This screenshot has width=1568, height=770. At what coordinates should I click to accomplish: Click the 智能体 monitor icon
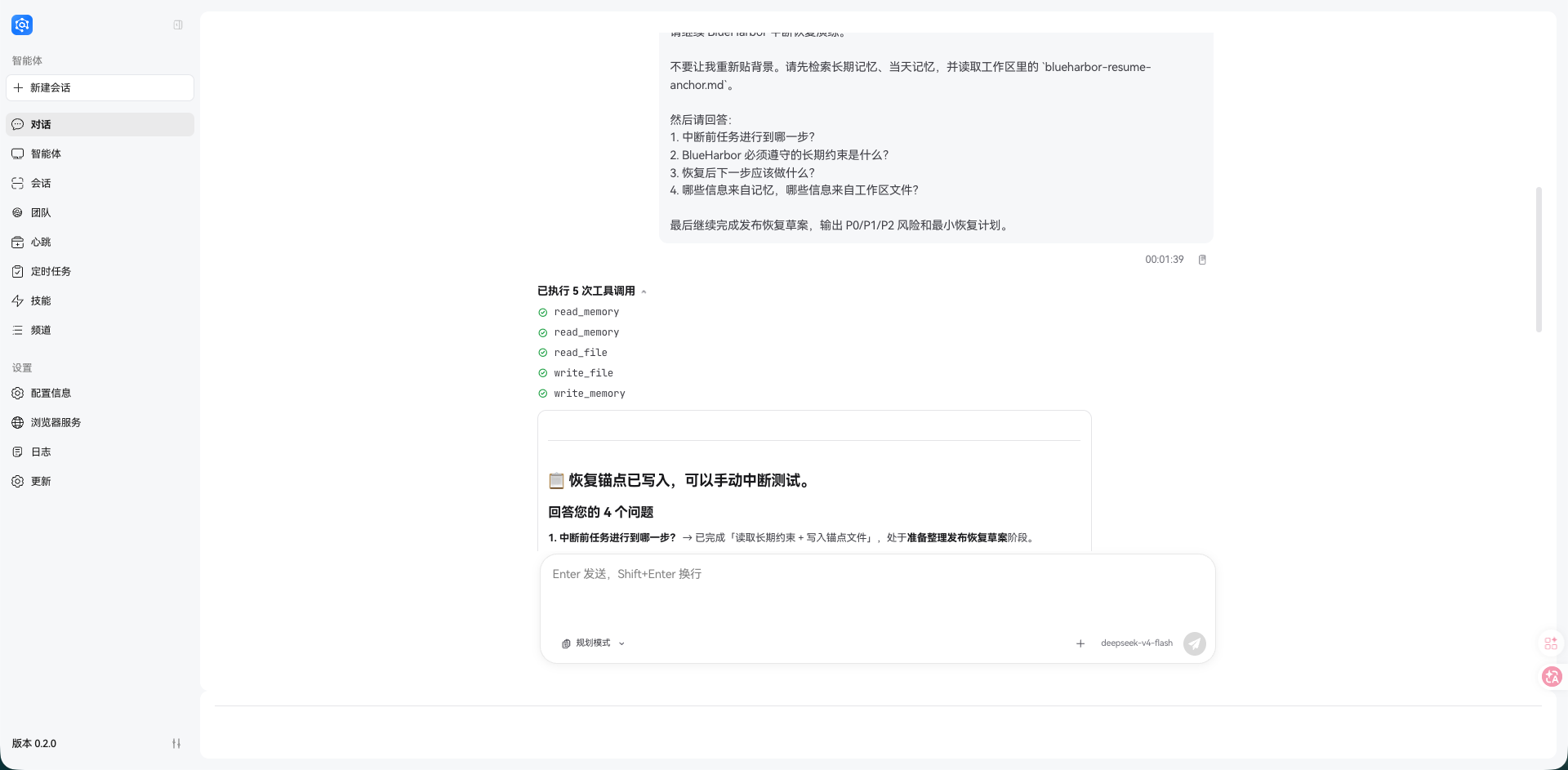pyautogui.click(x=18, y=154)
